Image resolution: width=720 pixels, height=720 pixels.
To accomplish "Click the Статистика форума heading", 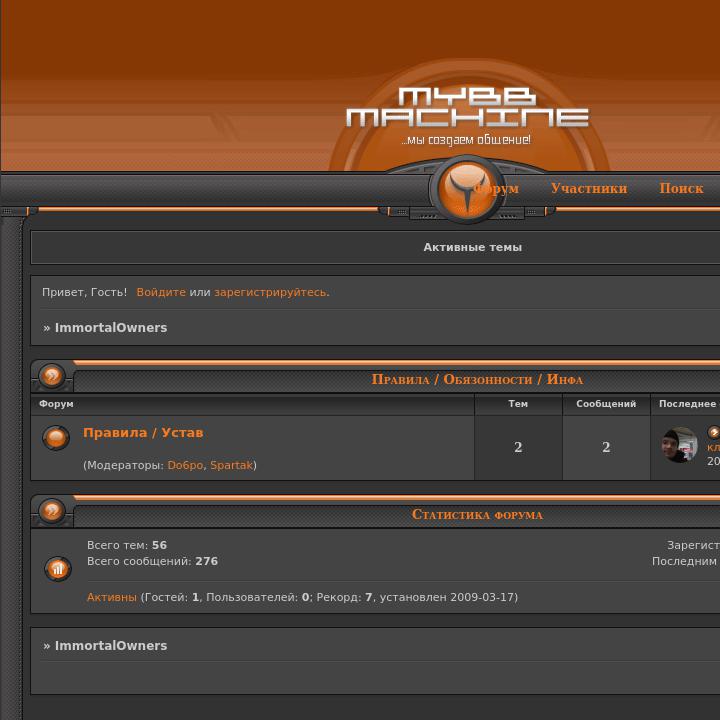I will [x=477, y=514].
